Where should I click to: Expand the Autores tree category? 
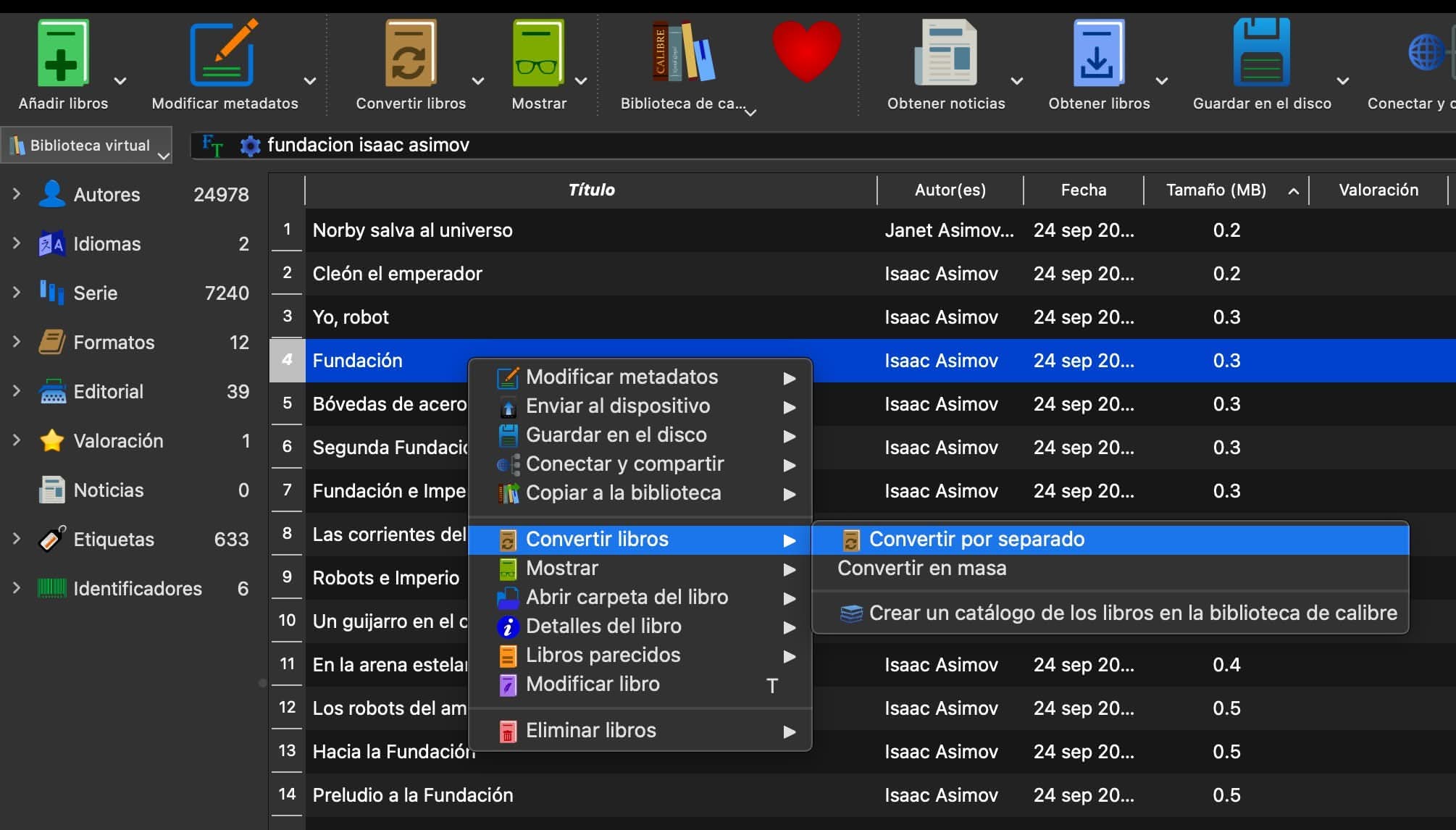[17, 194]
